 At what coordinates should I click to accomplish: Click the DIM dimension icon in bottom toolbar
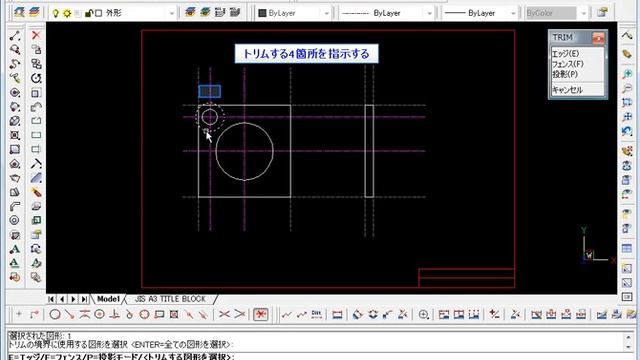(x=316, y=314)
